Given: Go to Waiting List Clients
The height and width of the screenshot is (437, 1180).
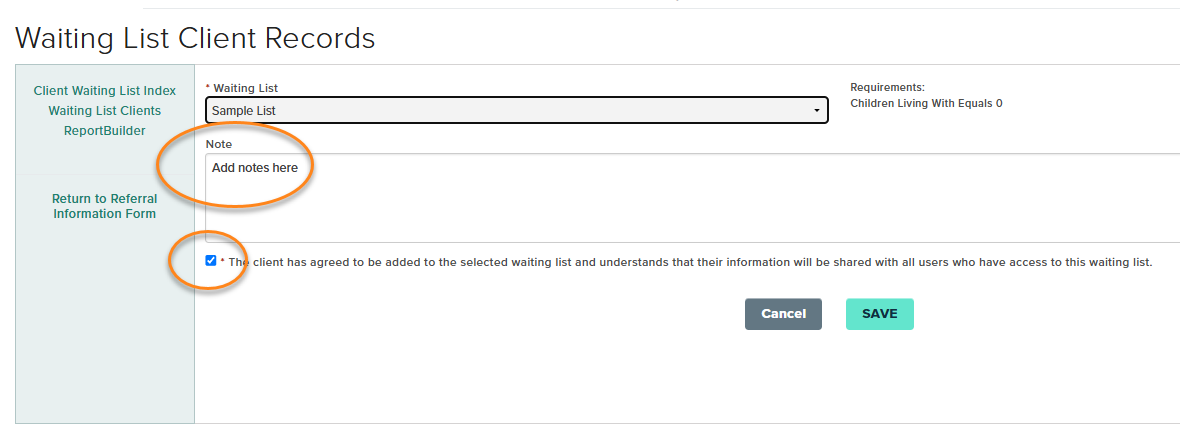Looking at the screenshot, I should 104,111.
